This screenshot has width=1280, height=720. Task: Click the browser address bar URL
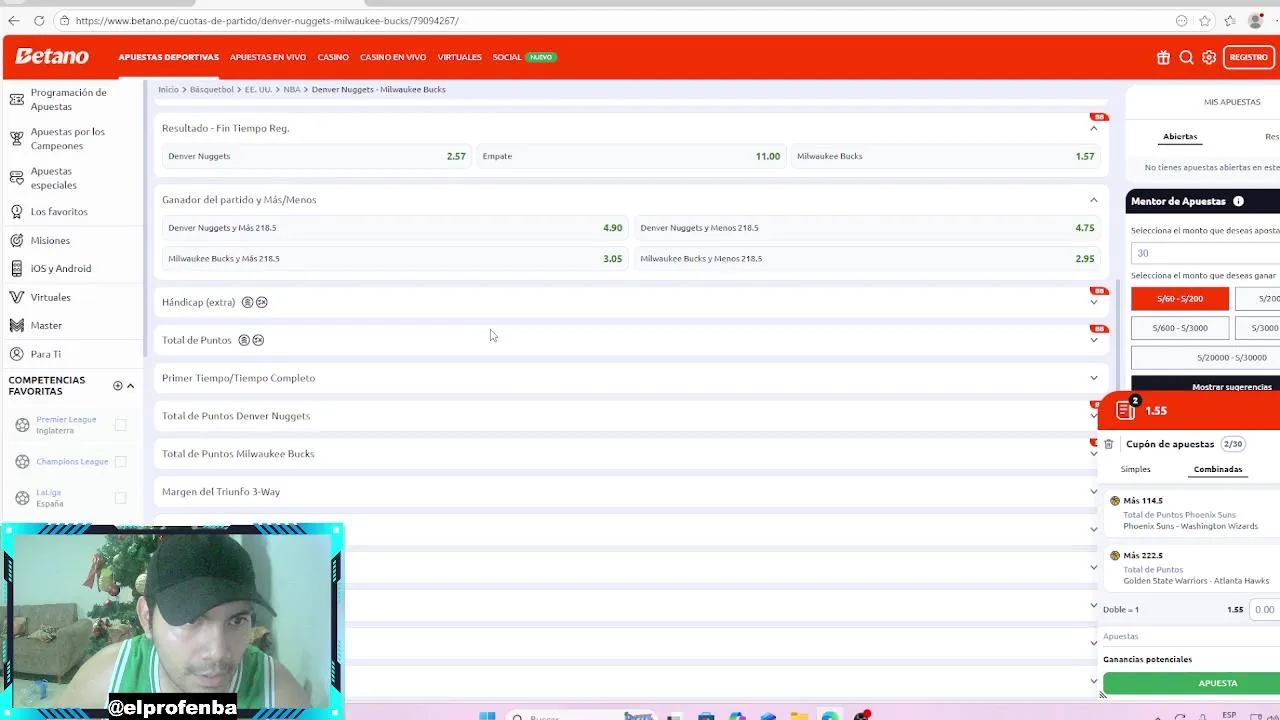[x=267, y=20]
